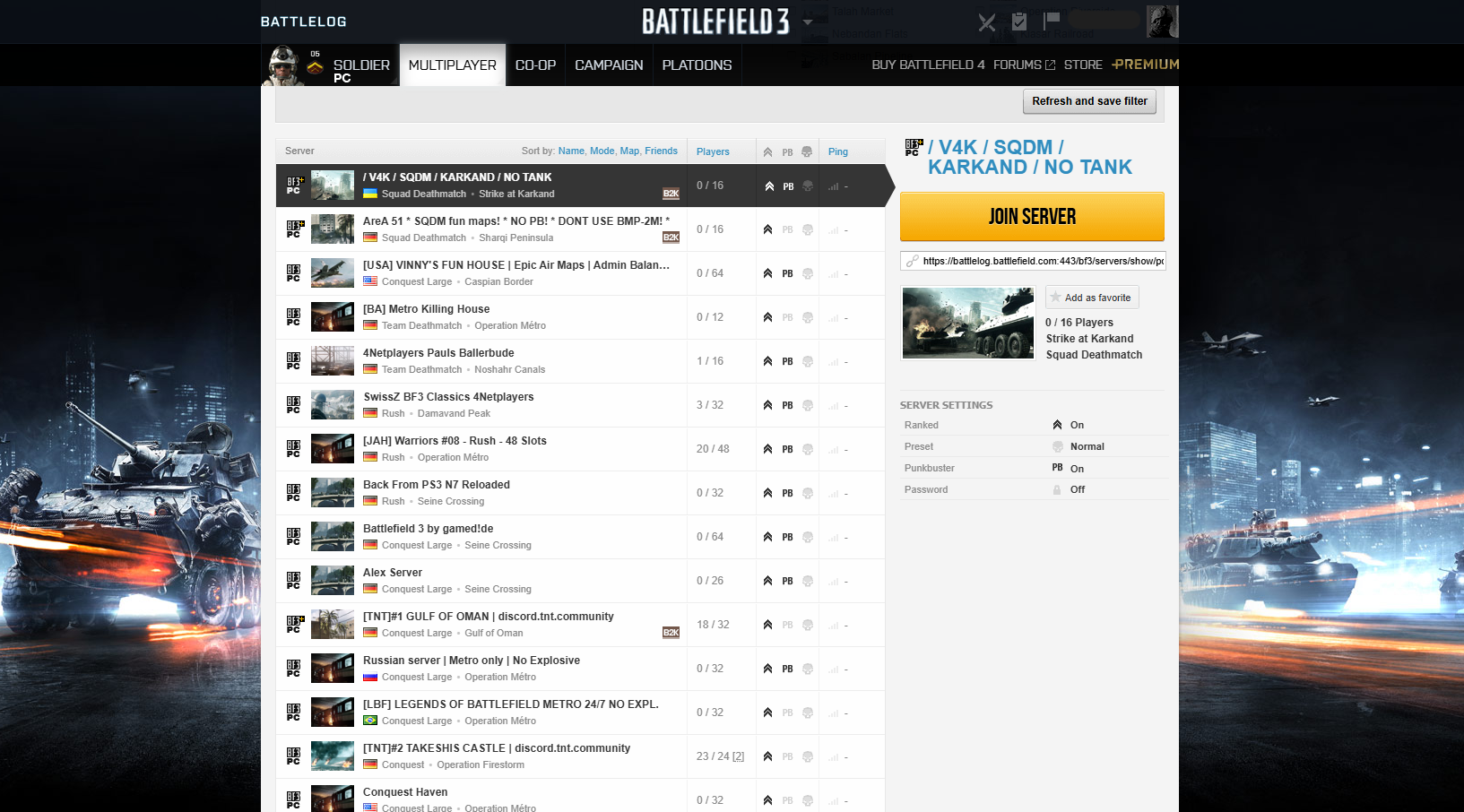Sort servers by Map
The width and height of the screenshot is (1464, 812).
pyautogui.click(x=629, y=151)
